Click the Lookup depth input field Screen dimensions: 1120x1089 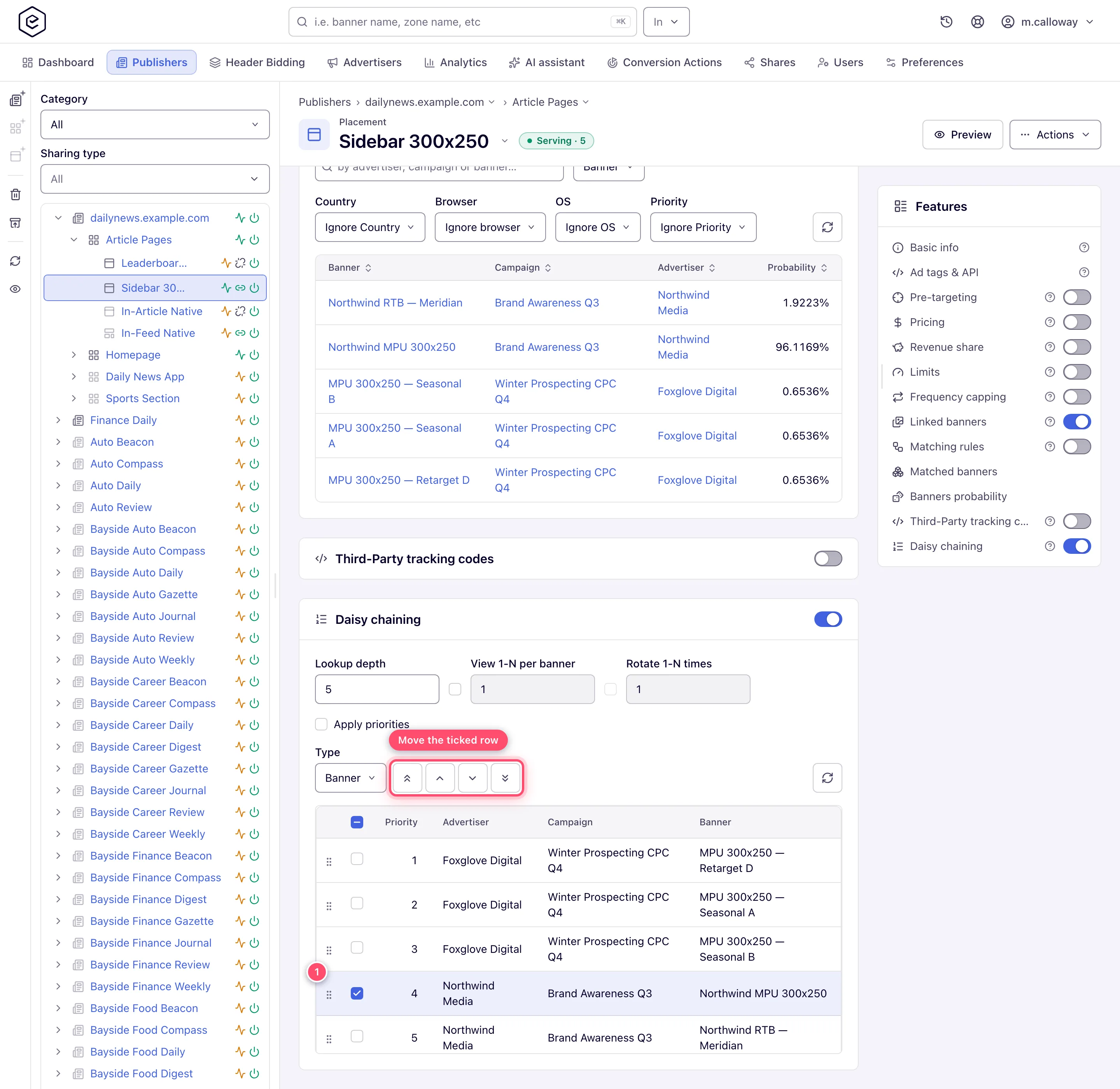[377, 689]
